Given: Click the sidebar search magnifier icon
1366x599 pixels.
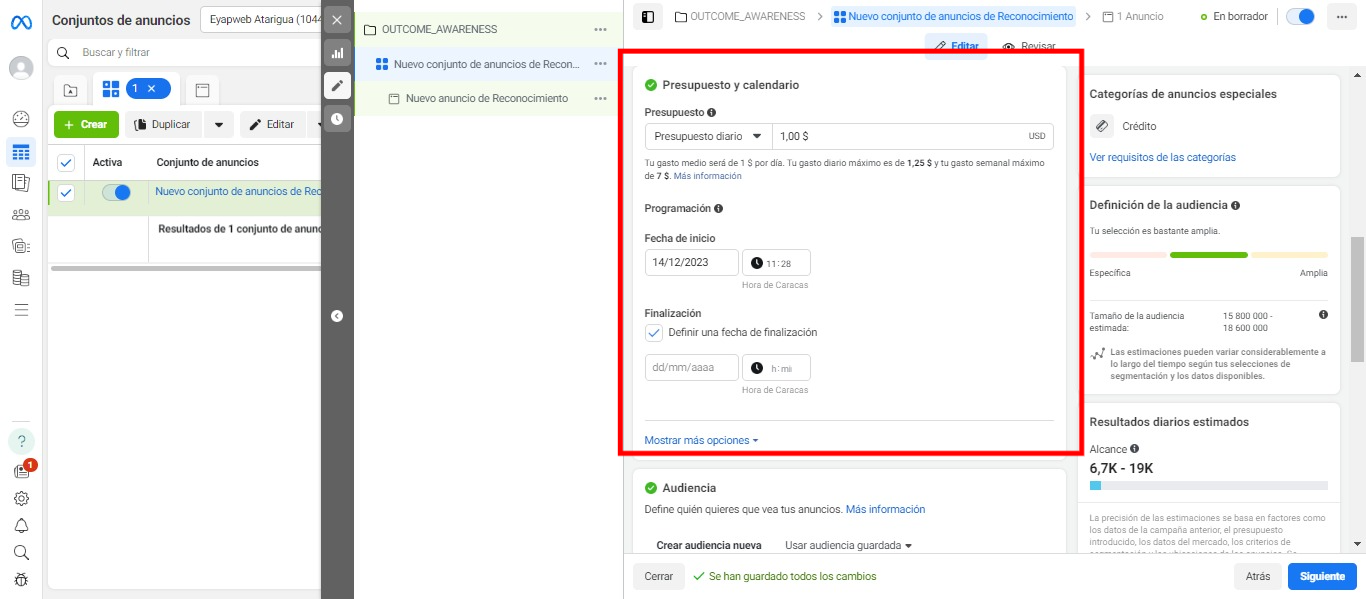Looking at the screenshot, I should (21, 552).
